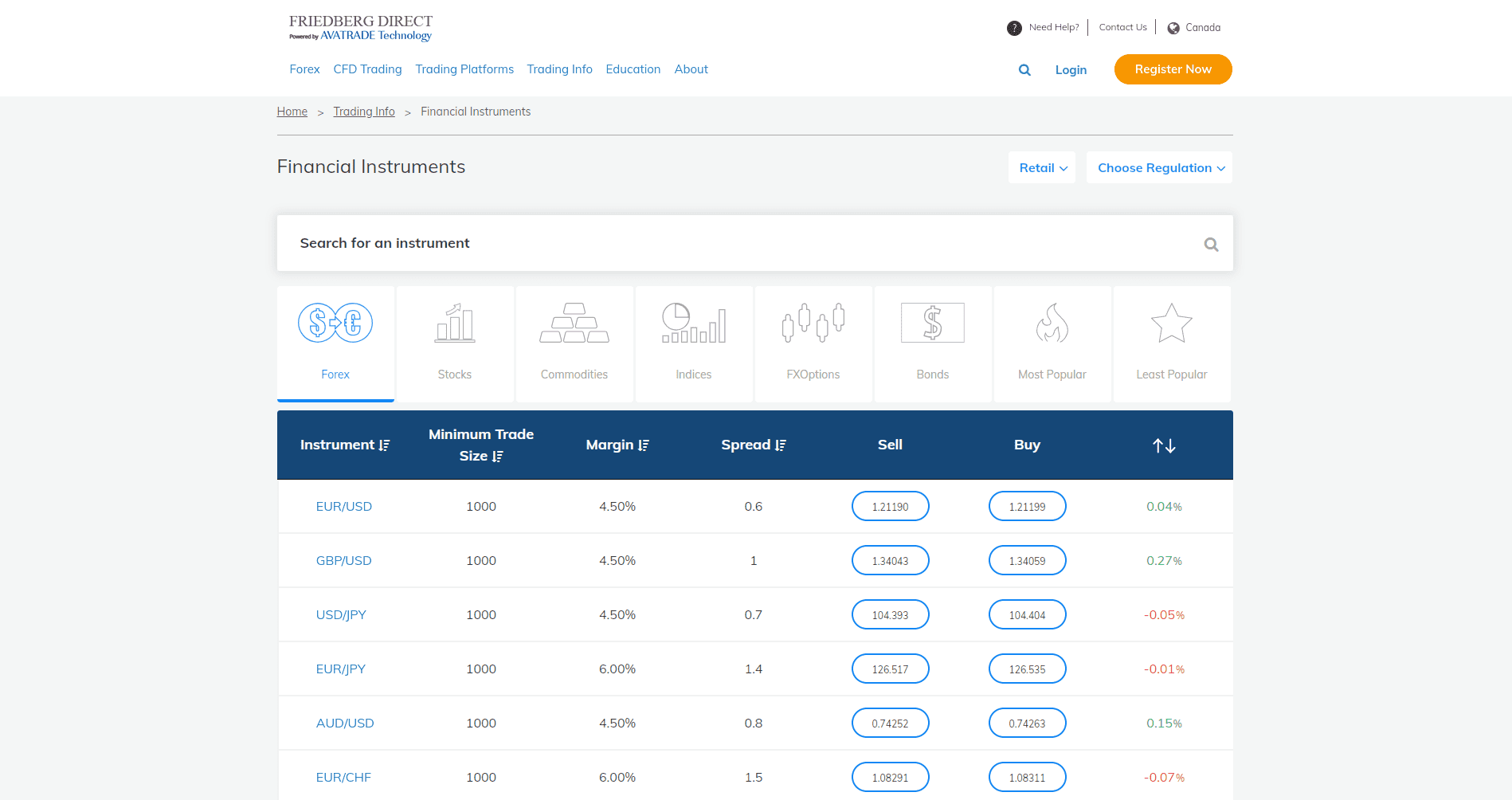The height and width of the screenshot is (800, 1512).
Task: Click the Need Help question mark icon
Action: [1014, 27]
